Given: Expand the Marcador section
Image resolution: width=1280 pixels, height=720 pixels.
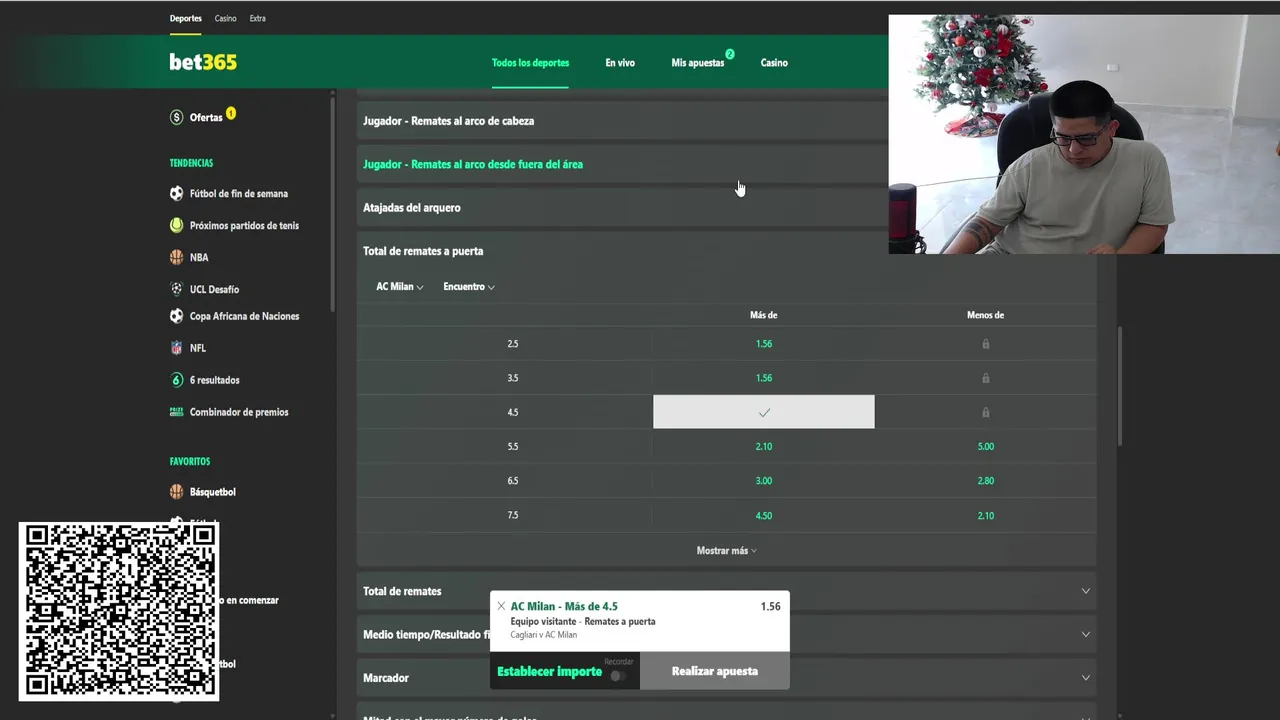Looking at the screenshot, I should tap(727, 678).
